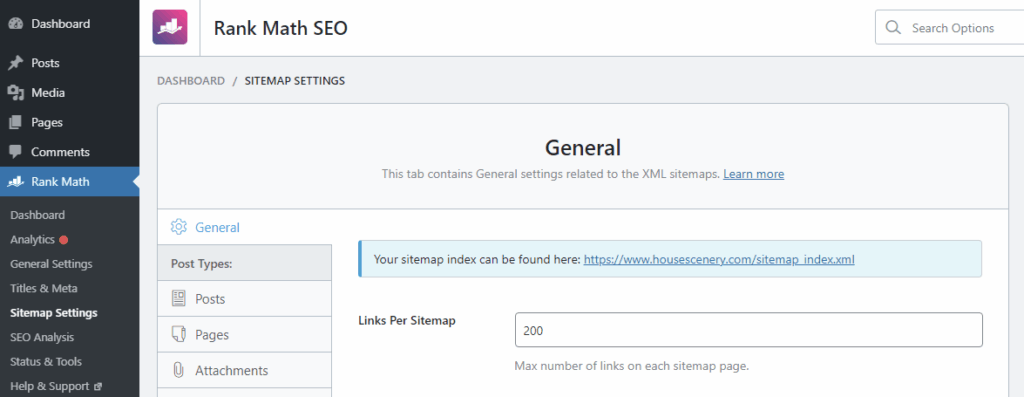Image resolution: width=1024 pixels, height=397 pixels.
Task: Click the search magnifier icon
Action: [x=892, y=28]
